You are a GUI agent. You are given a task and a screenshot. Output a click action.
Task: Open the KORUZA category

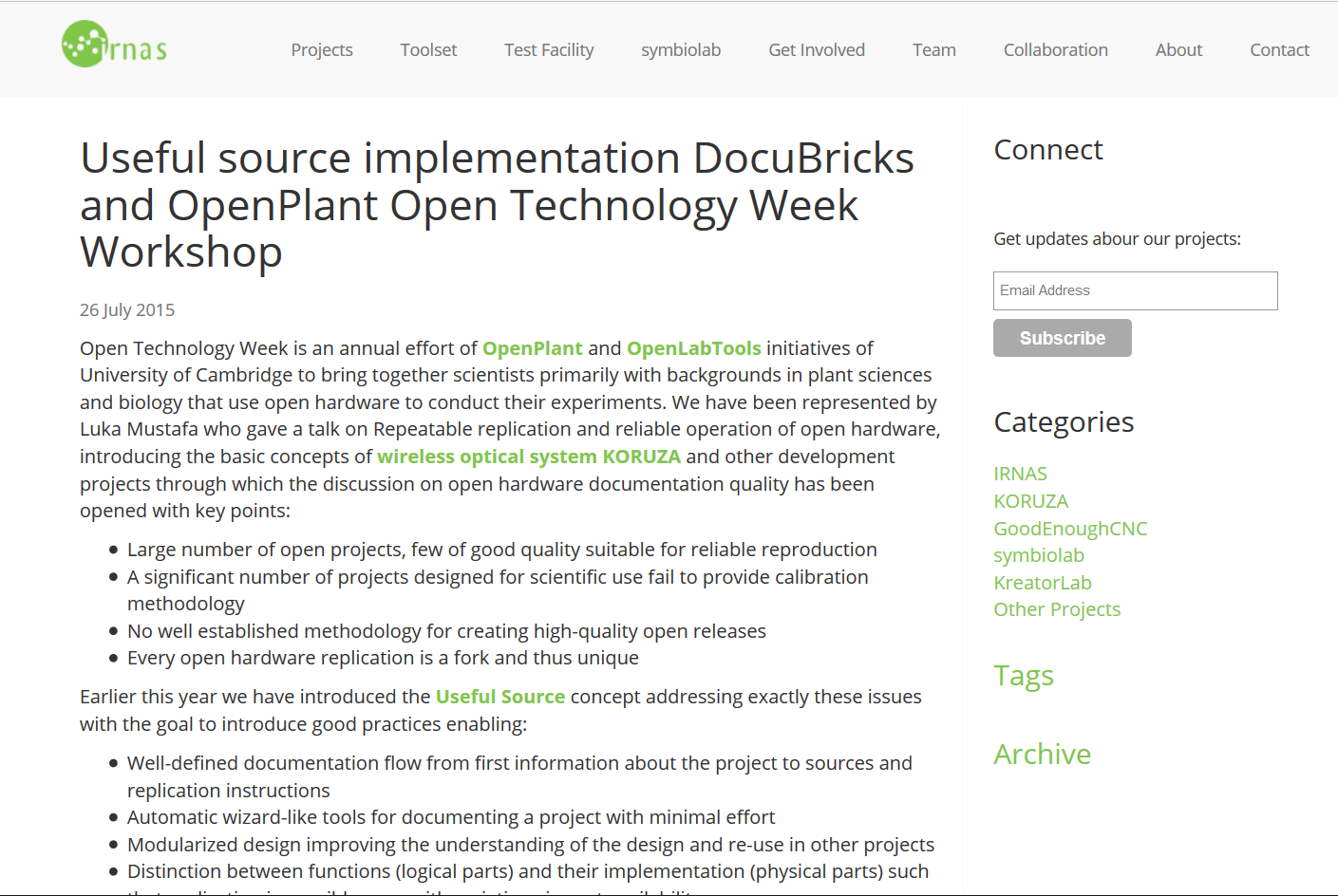point(1031,501)
